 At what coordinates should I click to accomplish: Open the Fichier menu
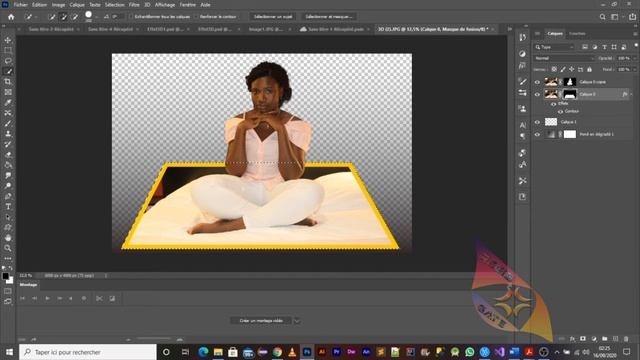coord(20,5)
